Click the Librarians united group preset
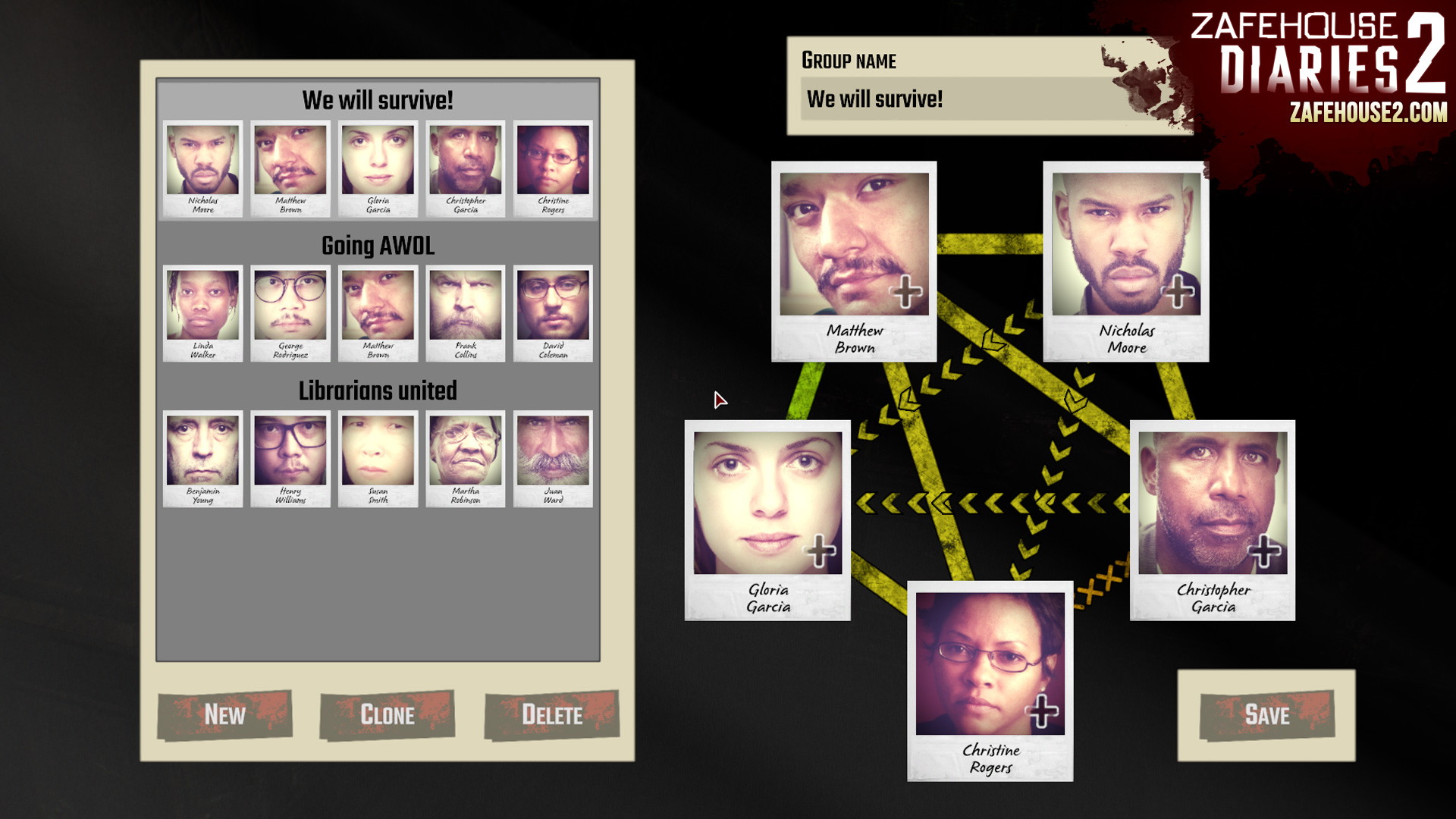Image resolution: width=1456 pixels, height=819 pixels. (378, 390)
